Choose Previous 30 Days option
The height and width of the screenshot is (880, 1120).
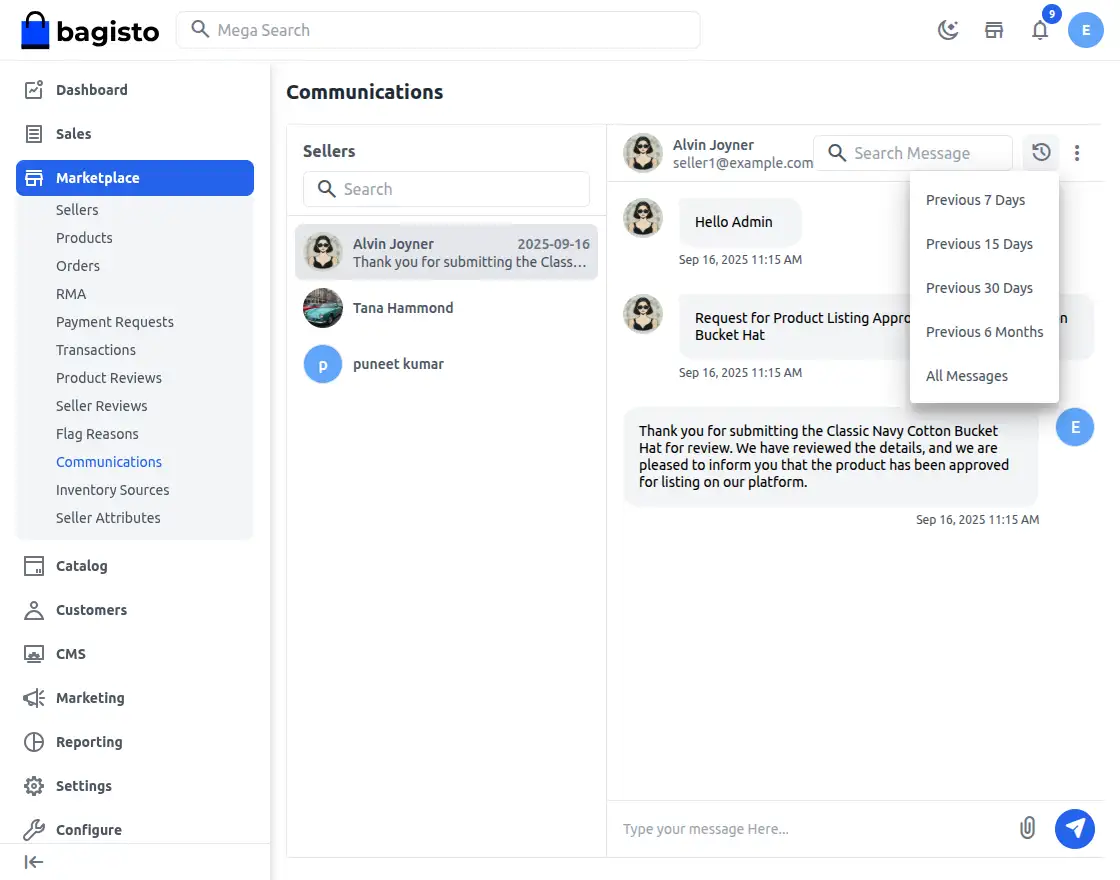(979, 288)
